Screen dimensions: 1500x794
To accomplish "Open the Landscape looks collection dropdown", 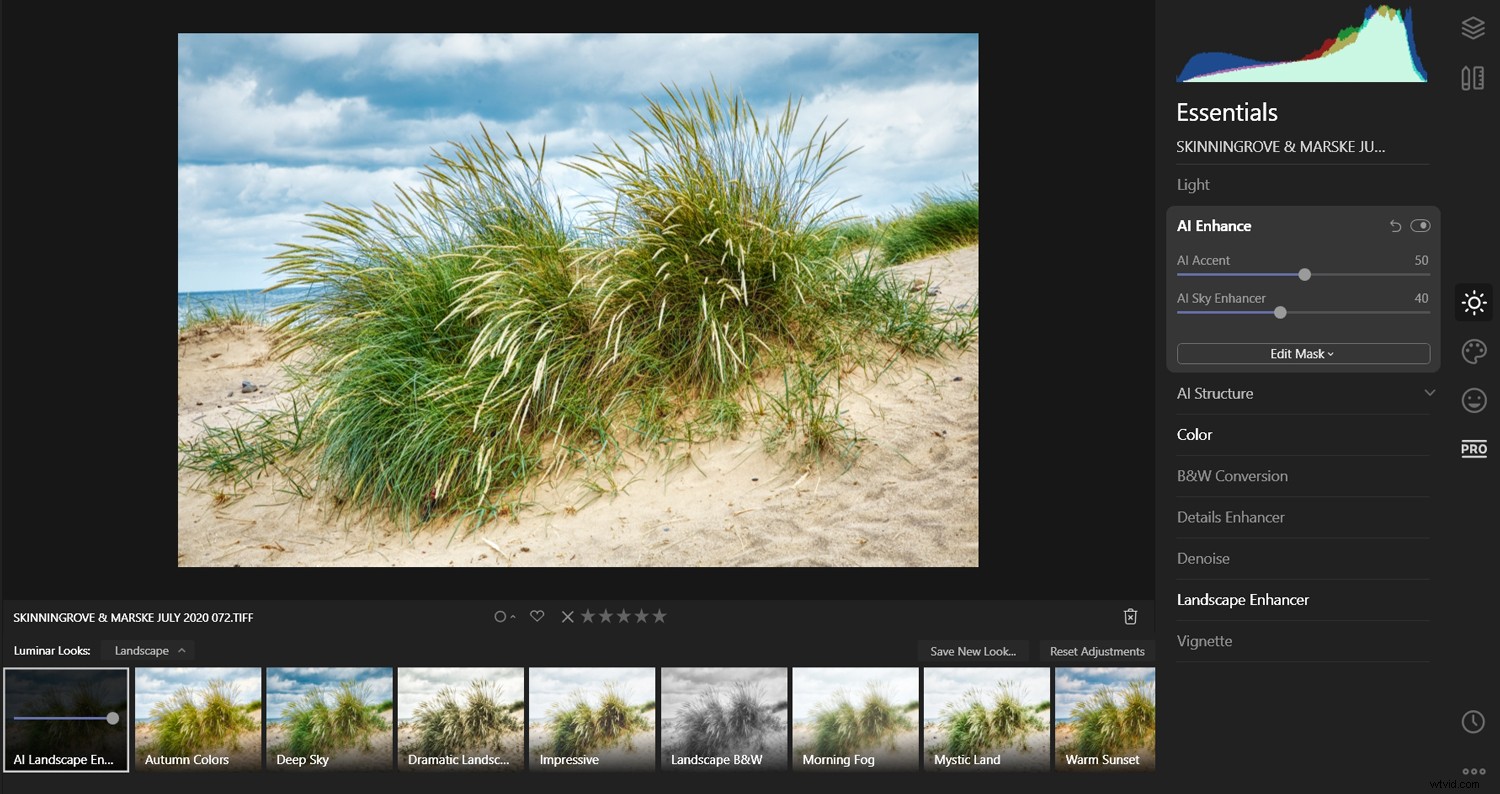I will pos(147,650).
